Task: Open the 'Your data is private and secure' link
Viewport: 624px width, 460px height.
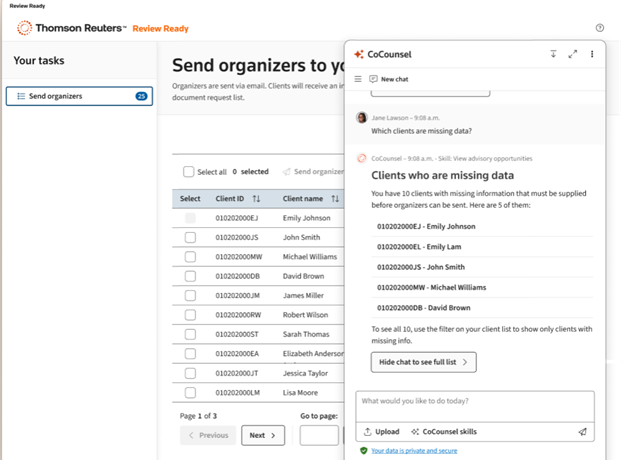Action: [x=413, y=451]
